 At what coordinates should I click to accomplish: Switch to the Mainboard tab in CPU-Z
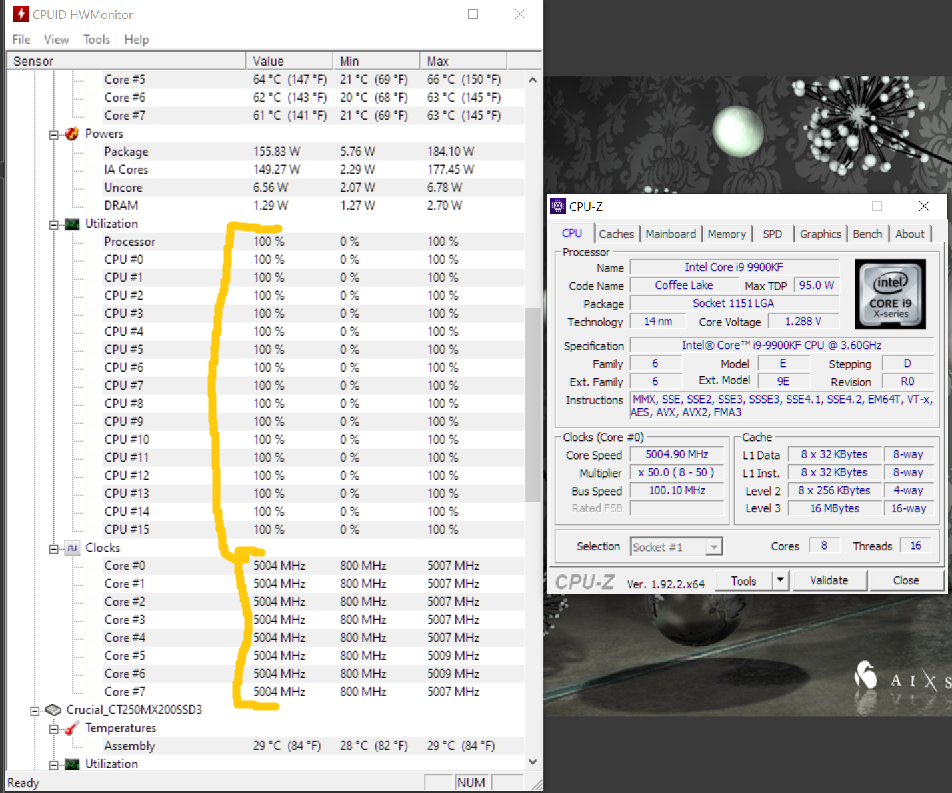point(671,234)
